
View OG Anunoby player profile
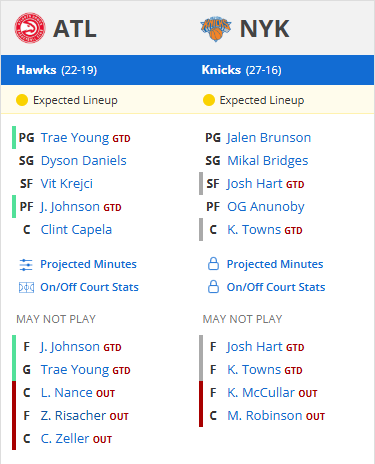266,207
